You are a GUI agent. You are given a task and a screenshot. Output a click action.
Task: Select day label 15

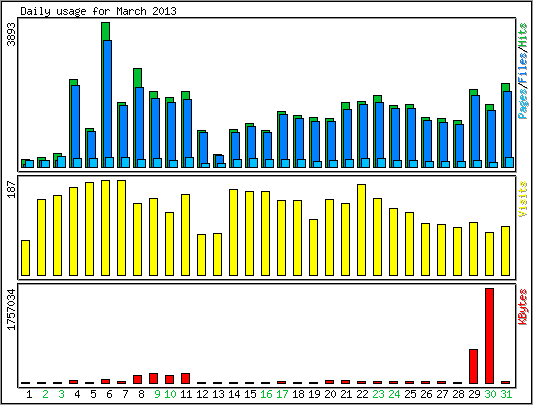tap(250, 394)
